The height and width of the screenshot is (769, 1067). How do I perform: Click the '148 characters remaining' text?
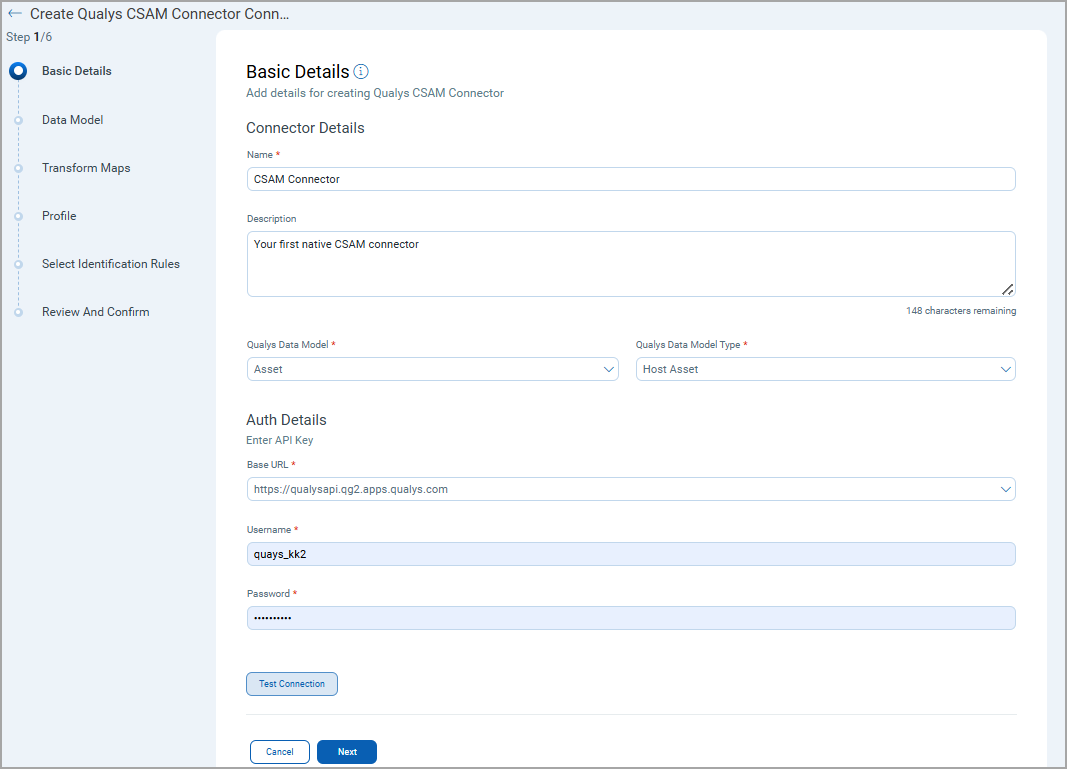tap(961, 310)
